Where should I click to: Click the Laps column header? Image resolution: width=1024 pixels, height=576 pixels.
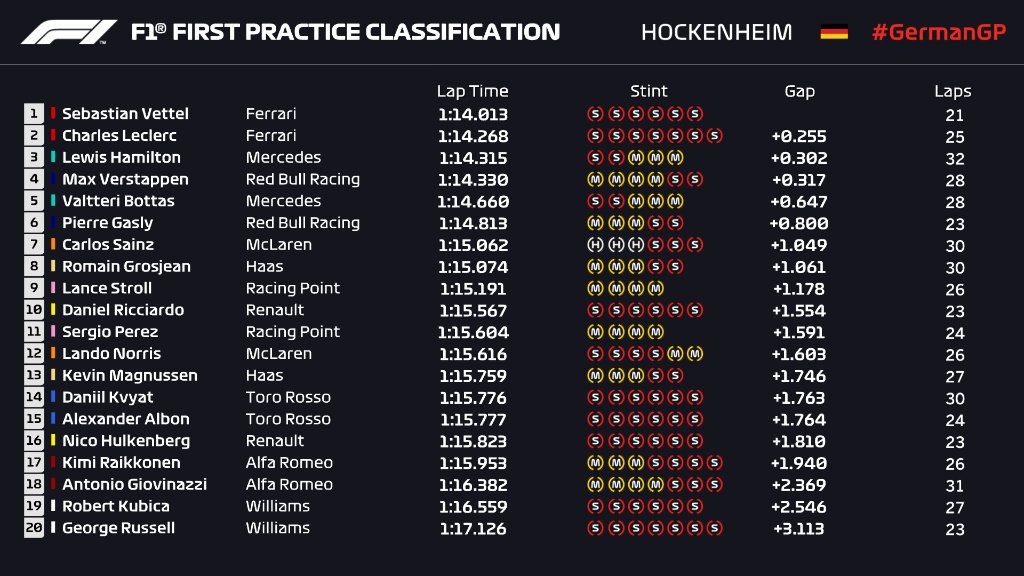point(952,91)
